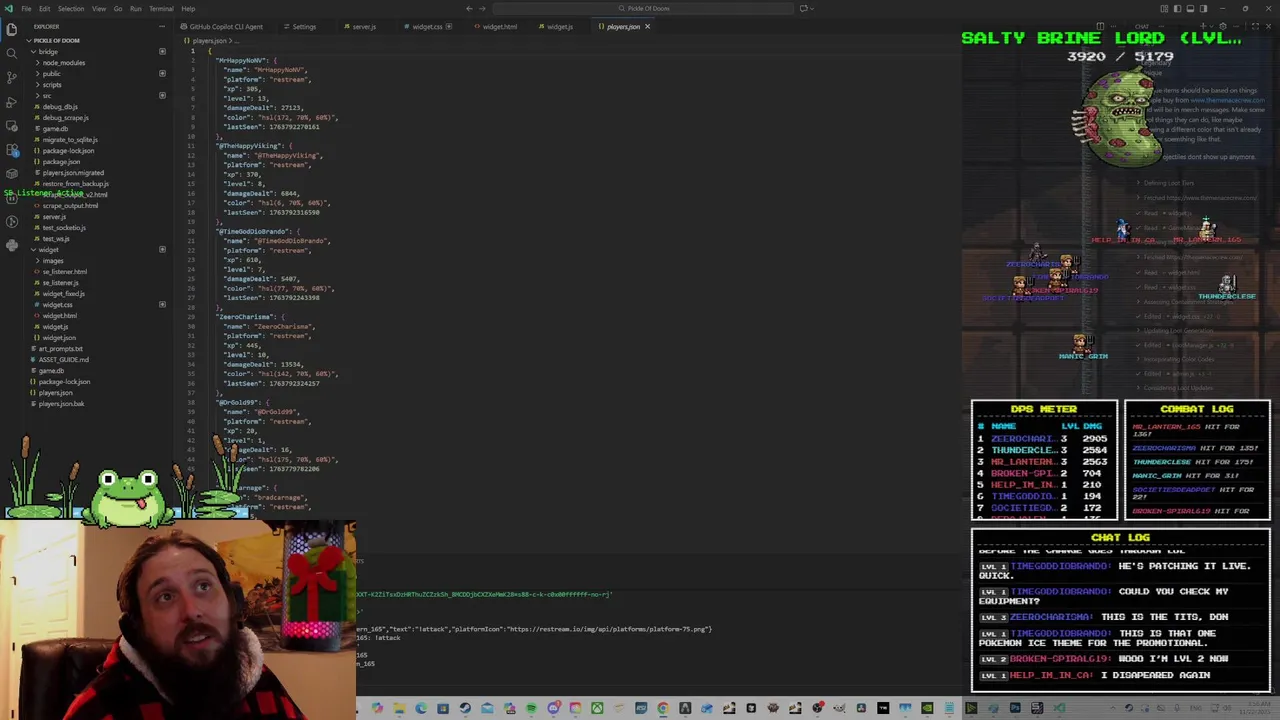This screenshot has height=720, width=1280.
Task: Open Steam from the taskbar
Action: 465,709
